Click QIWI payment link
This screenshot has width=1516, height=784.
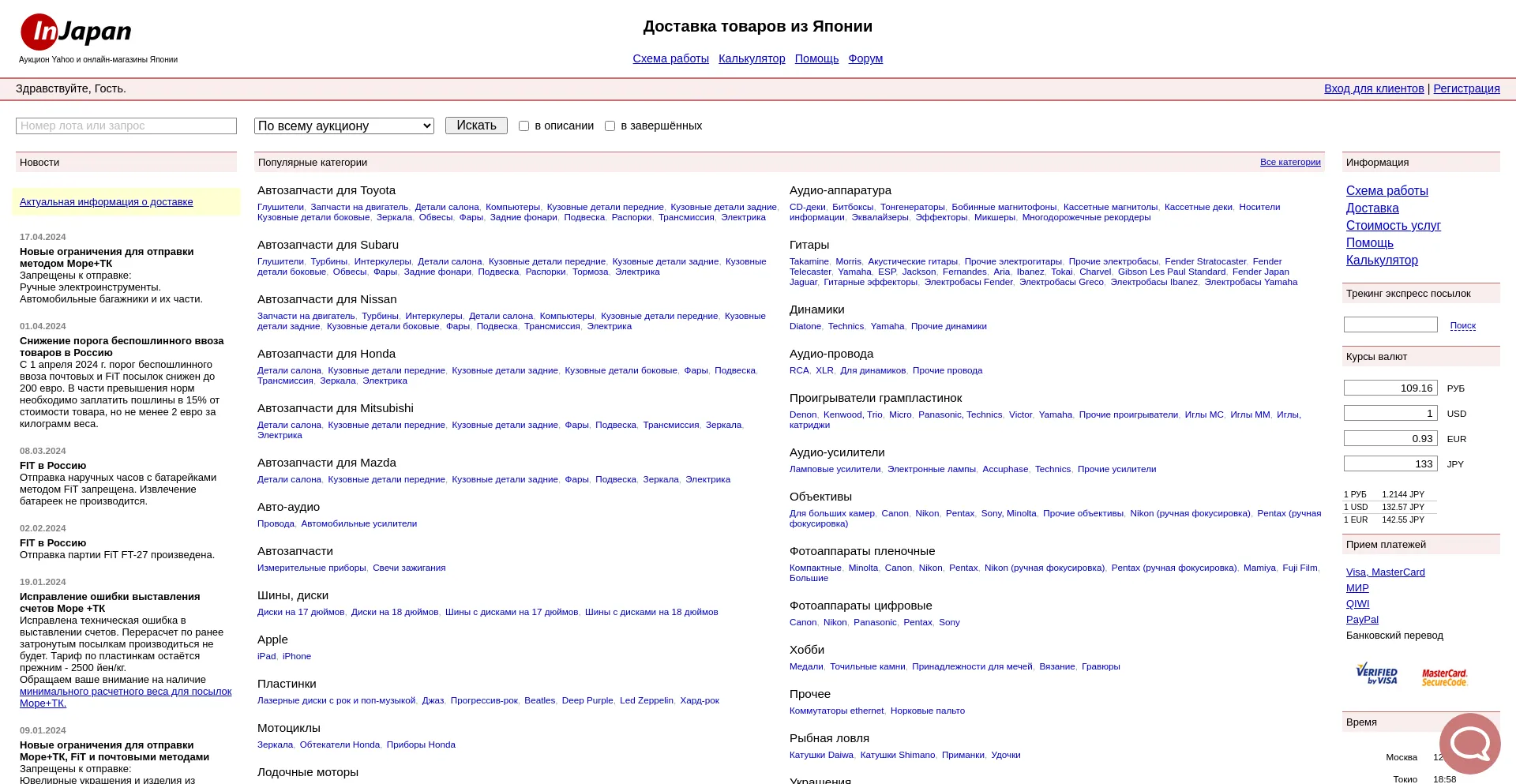pyautogui.click(x=1357, y=604)
